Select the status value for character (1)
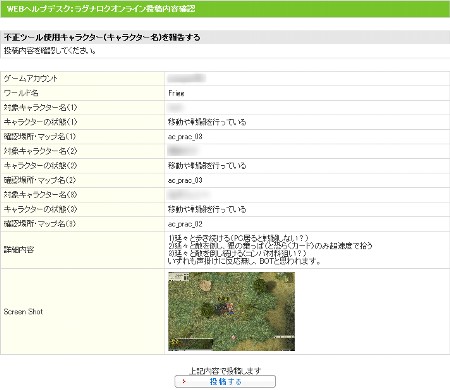The width and height of the screenshot is (450, 390). [207, 122]
